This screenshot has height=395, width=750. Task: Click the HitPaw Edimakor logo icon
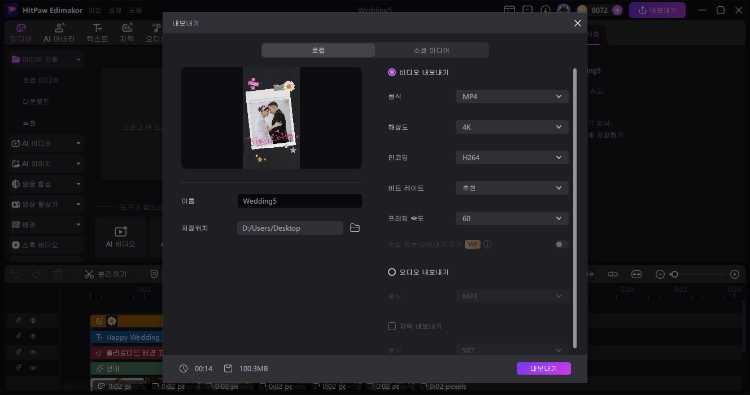11,10
